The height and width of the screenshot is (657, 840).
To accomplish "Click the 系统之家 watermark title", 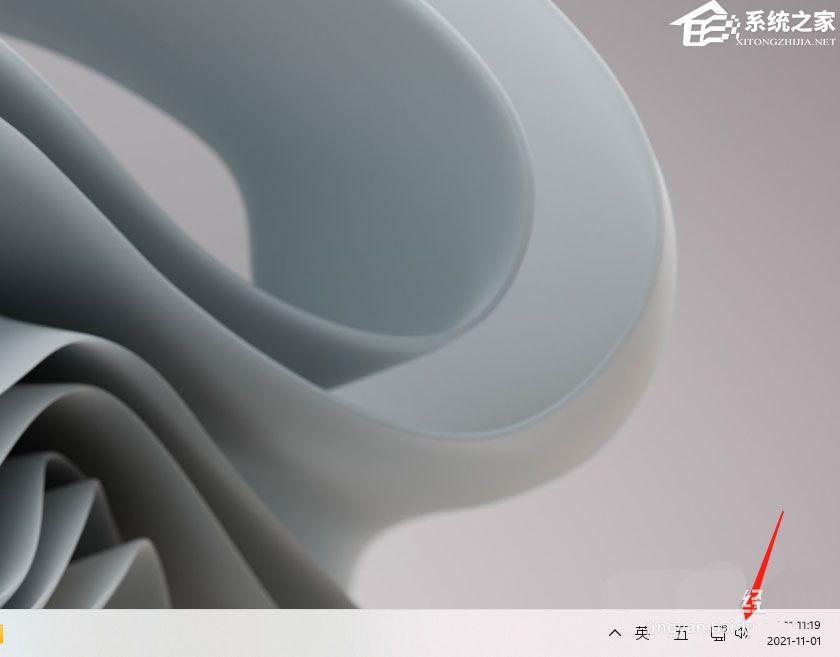I will (x=789, y=23).
